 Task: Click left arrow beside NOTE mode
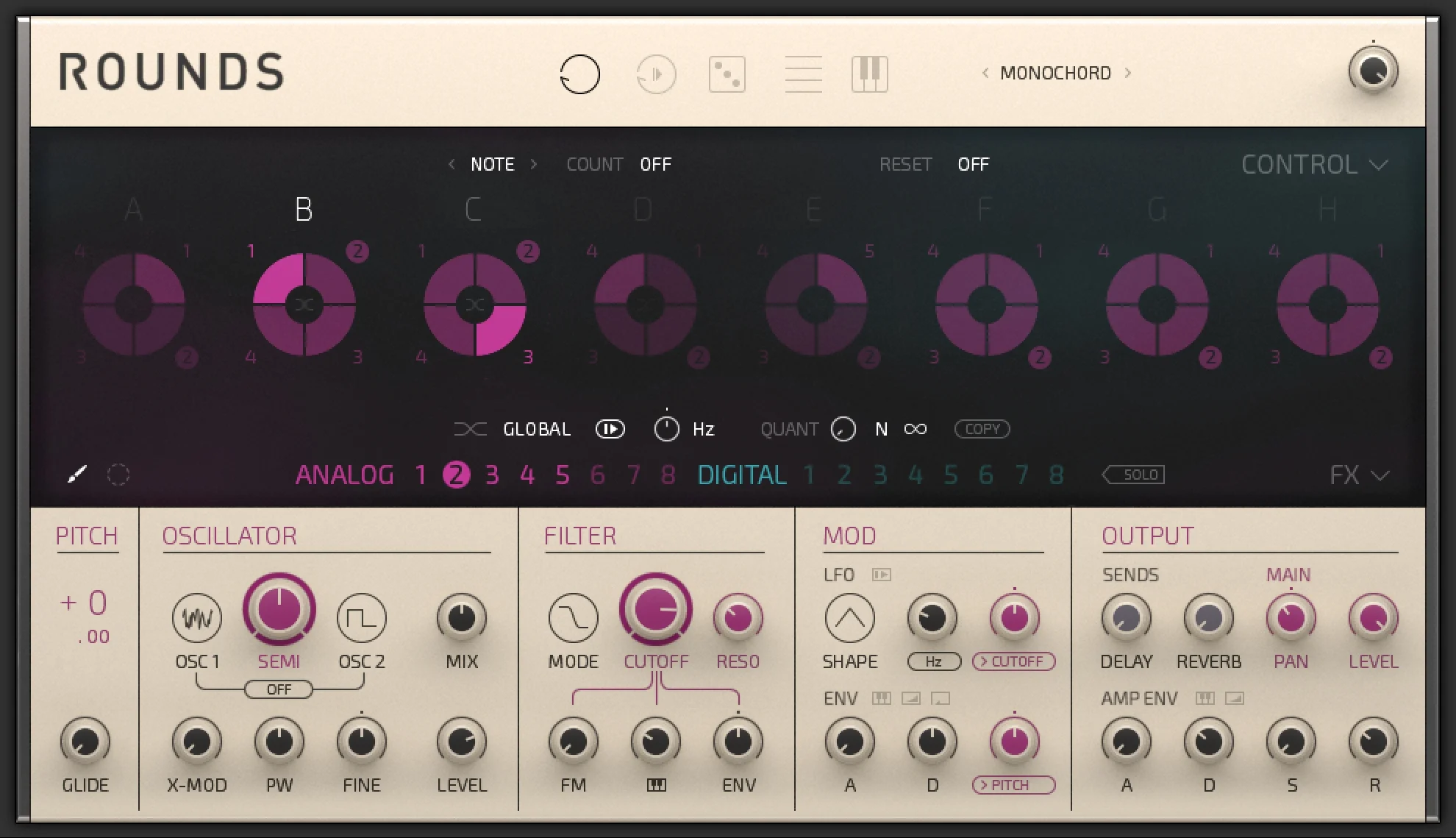(452, 164)
